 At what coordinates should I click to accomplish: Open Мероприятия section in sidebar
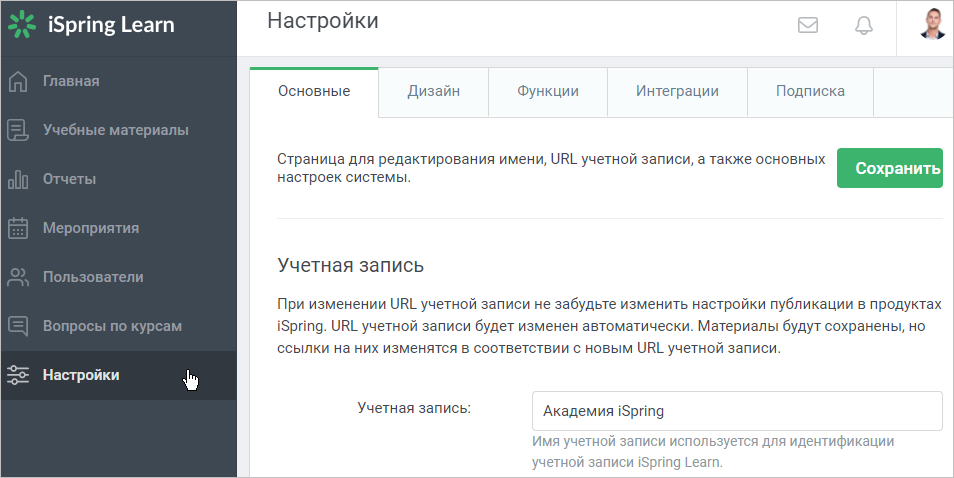point(119,228)
